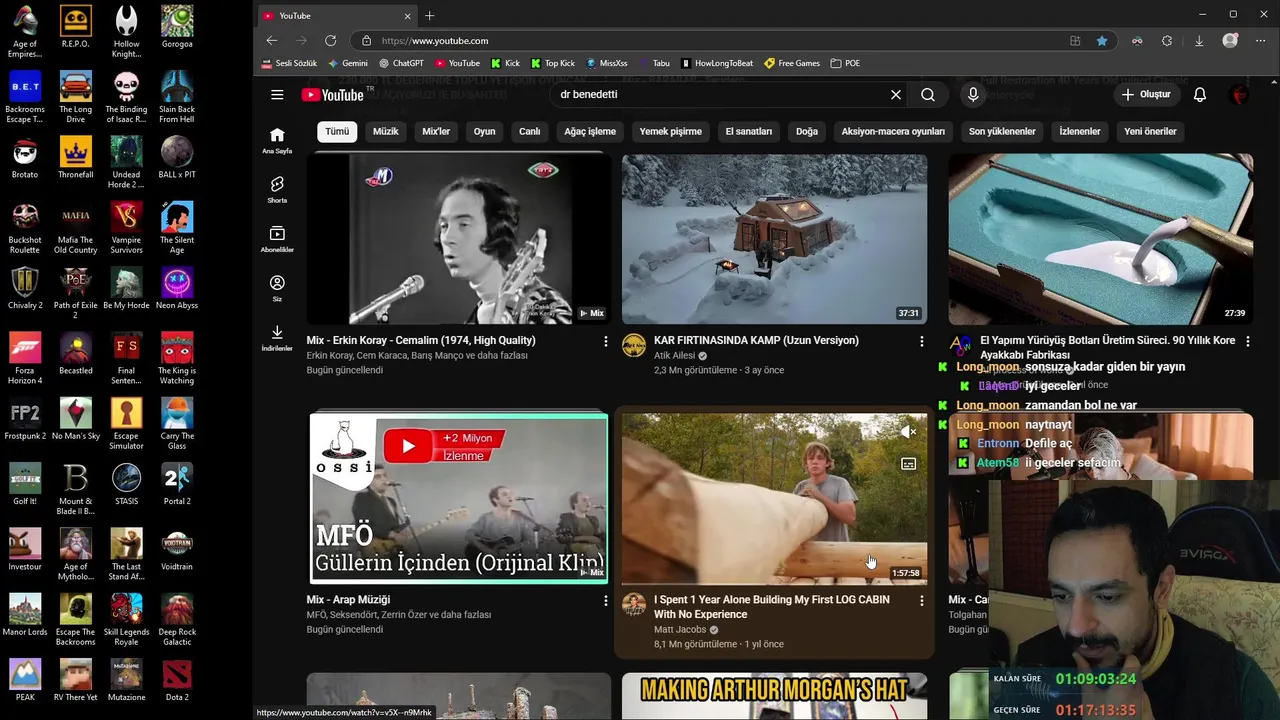Screen dimensions: 1280x720
Task: Unmute the log cabin video preview
Action: [908, 432]
